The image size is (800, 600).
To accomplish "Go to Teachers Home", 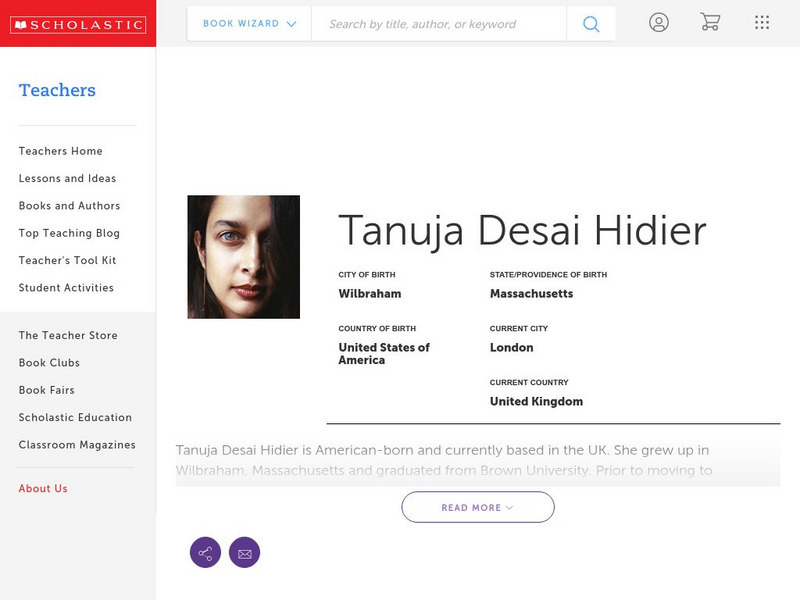I will [61, 151].
